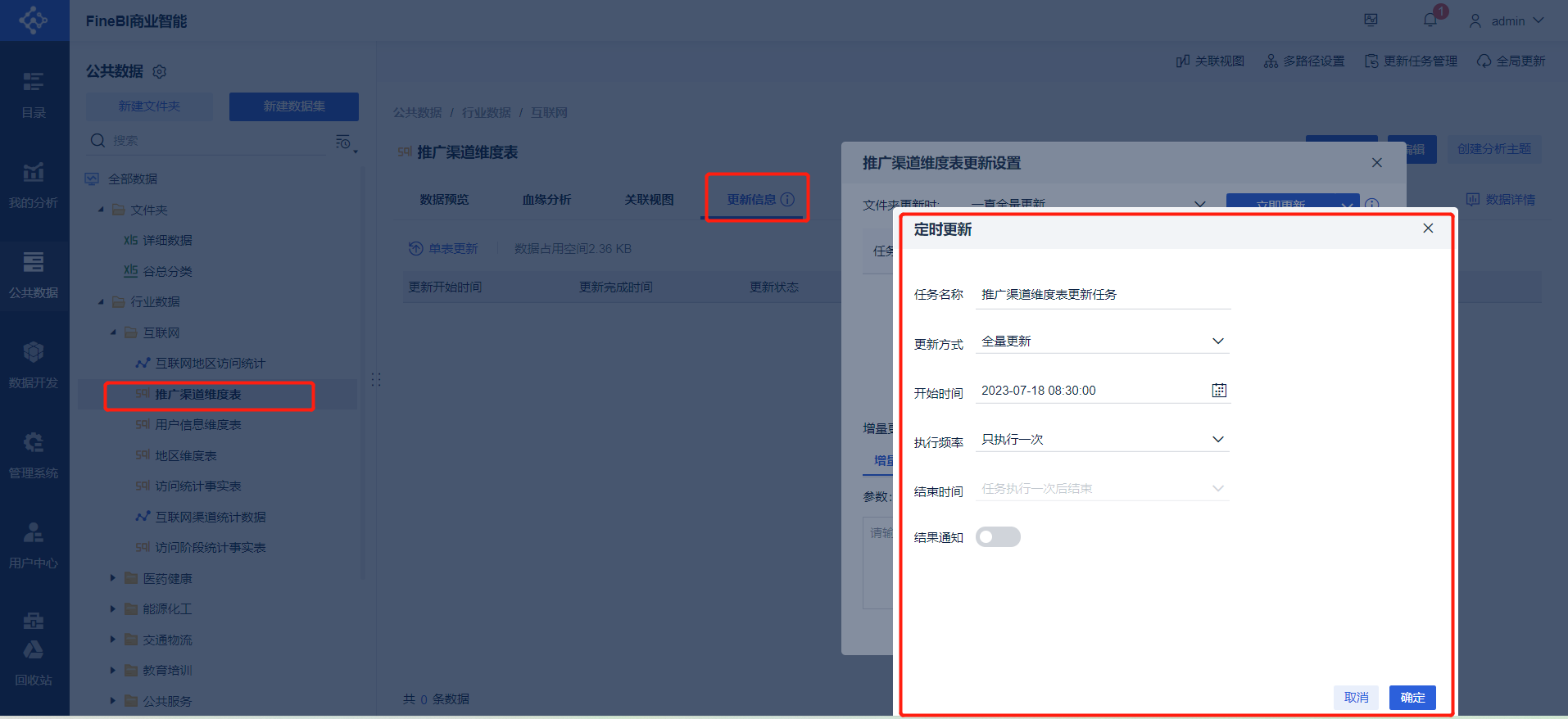Image resolution: width=1568 pixels, height=719 pixels.
Task: Open the 执行频率 dropdown
Action: click(x=1103, y=439)
